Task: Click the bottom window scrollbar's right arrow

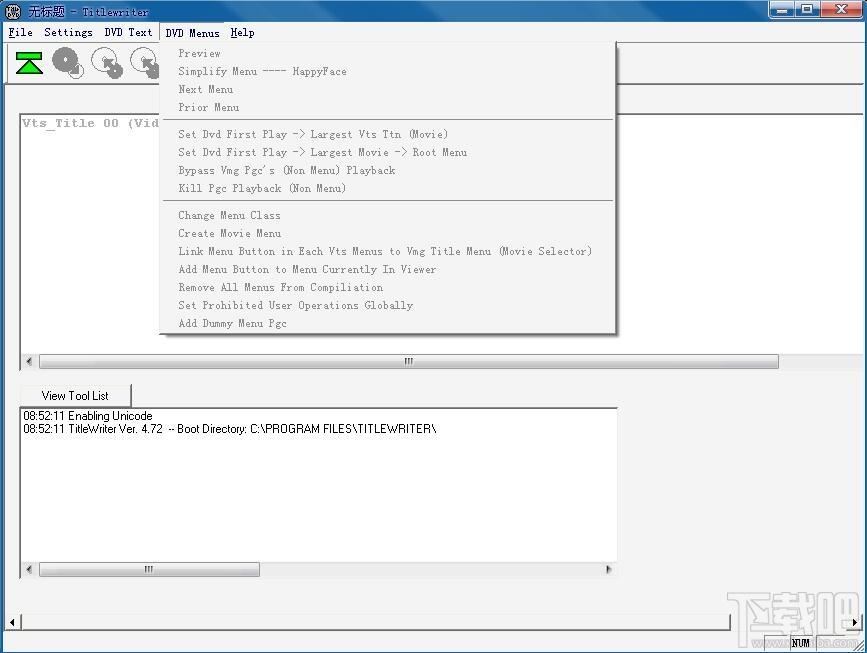Action: click(x=855, y=622)
